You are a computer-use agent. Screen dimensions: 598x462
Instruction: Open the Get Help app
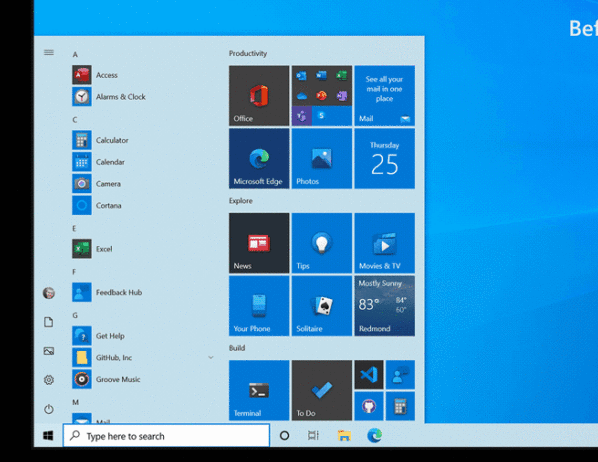tap(143, 336)
